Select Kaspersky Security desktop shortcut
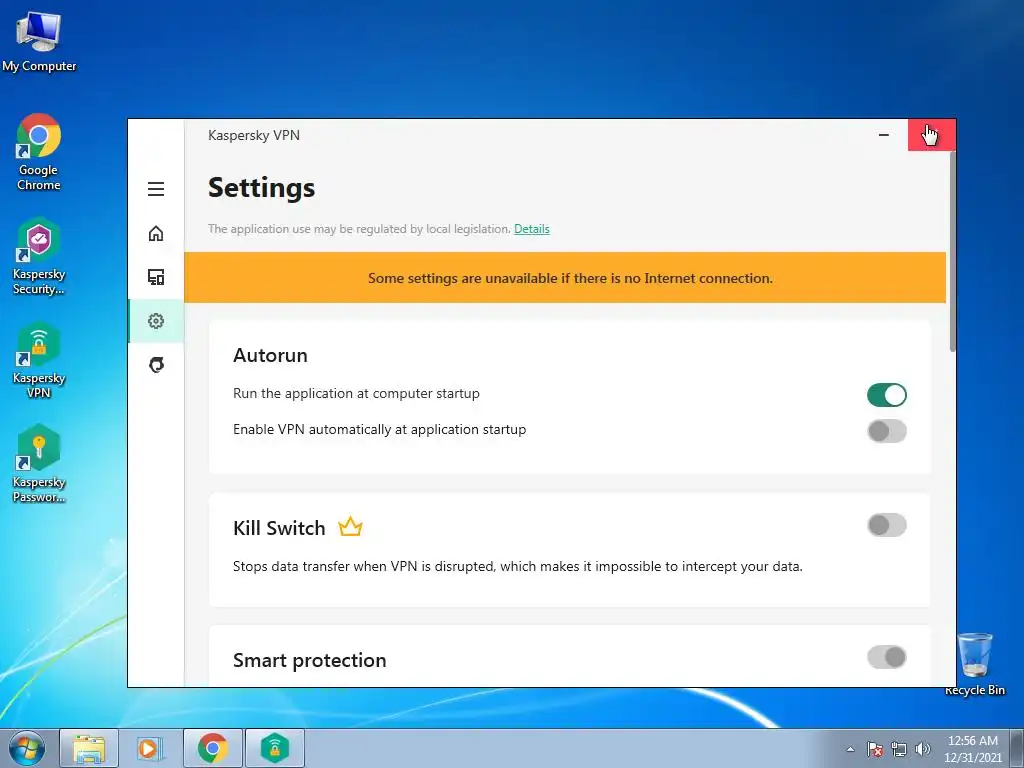 [39, 257]
